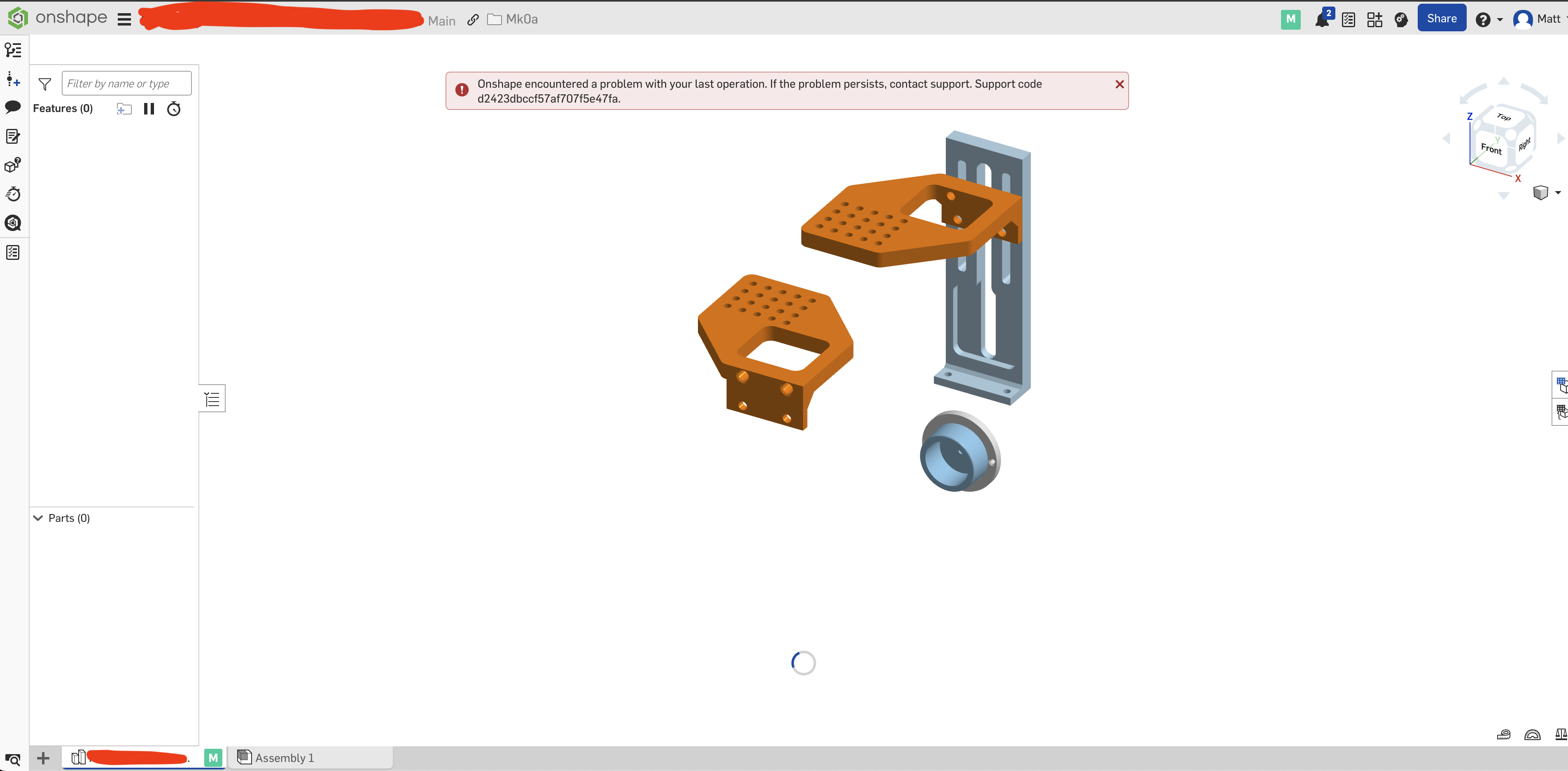Open the document notes panel

pyautogui.click(x=13, y=136)
